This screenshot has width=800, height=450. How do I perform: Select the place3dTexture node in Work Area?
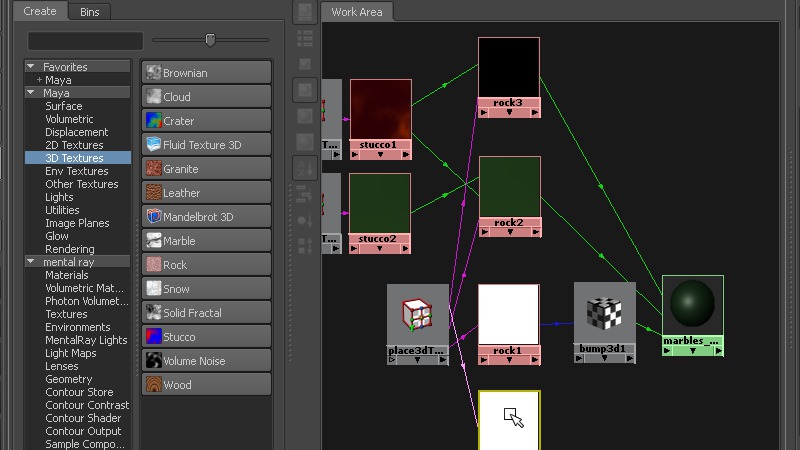(x=418, y=315)
